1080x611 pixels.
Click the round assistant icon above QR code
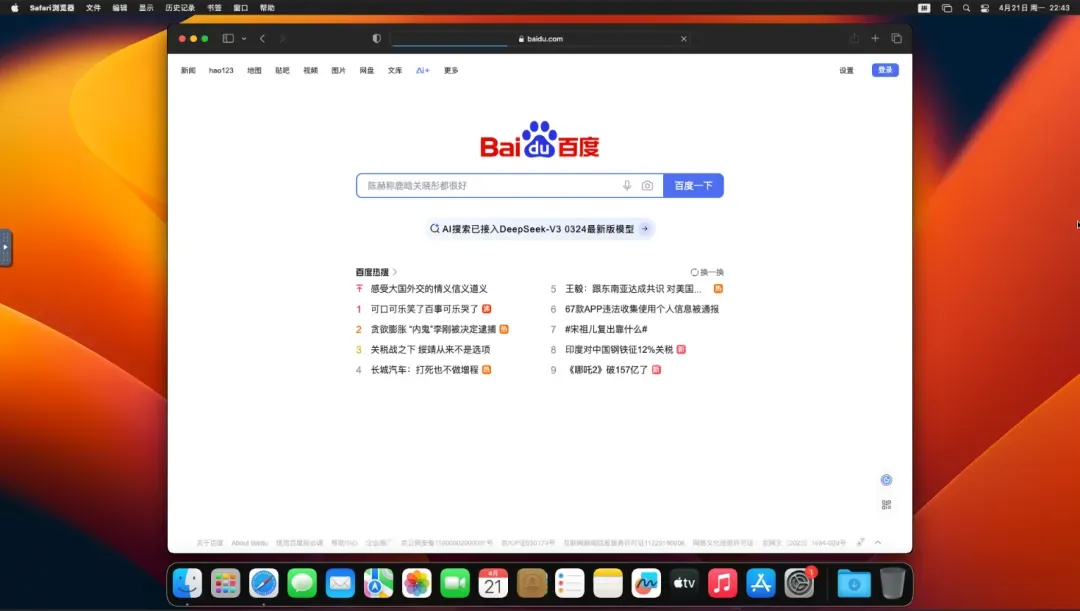click(886, 479)
